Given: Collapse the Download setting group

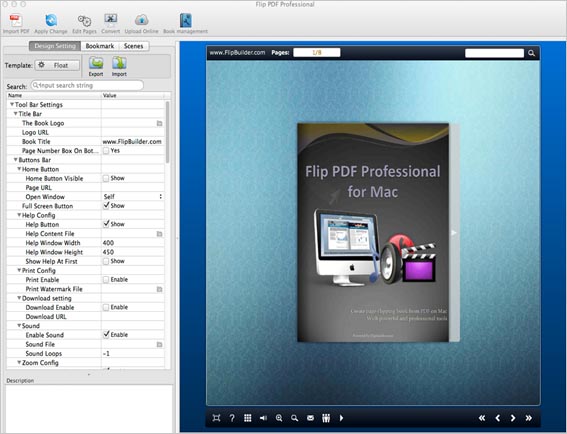Looking at the screenshot, I should pyautogui.click(x=19, y=298).
